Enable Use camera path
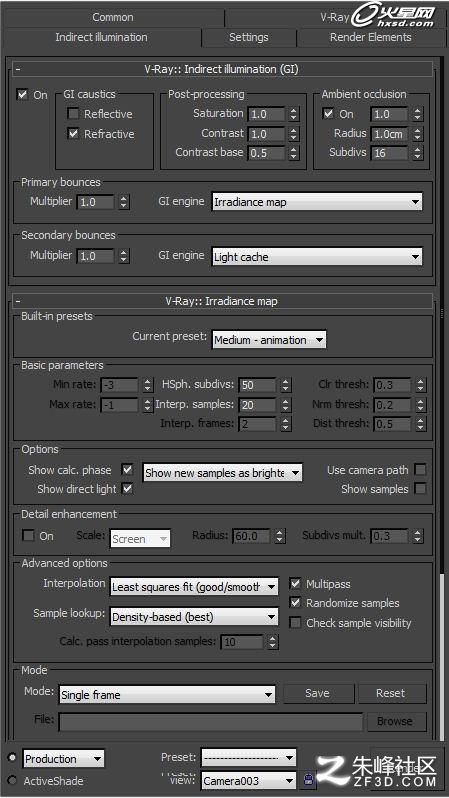 coord(420,469)
